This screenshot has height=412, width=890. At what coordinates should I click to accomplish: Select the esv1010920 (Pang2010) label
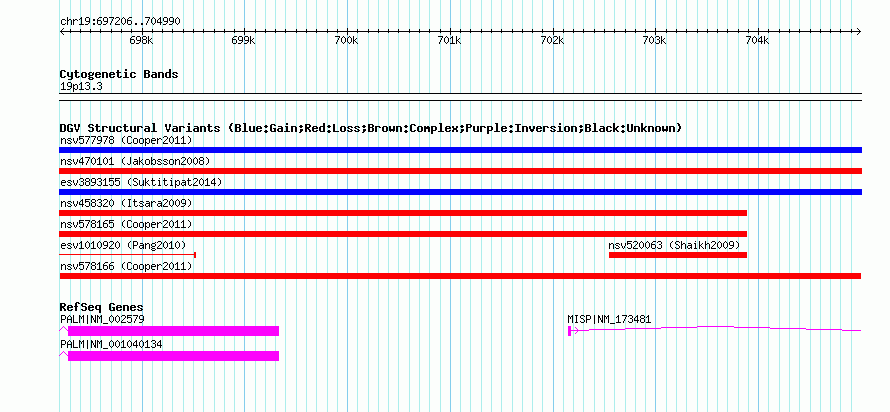[123, 245]
